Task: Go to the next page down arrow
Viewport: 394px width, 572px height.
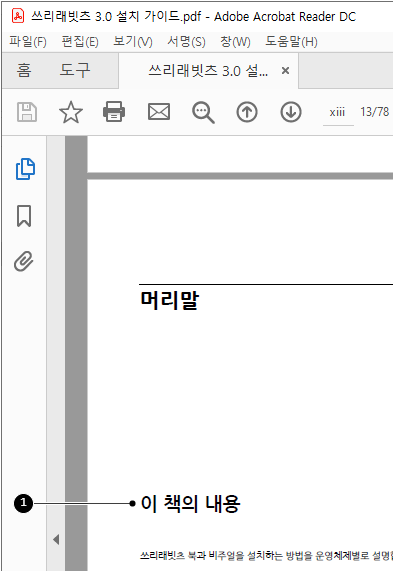Action: (291, 112)
